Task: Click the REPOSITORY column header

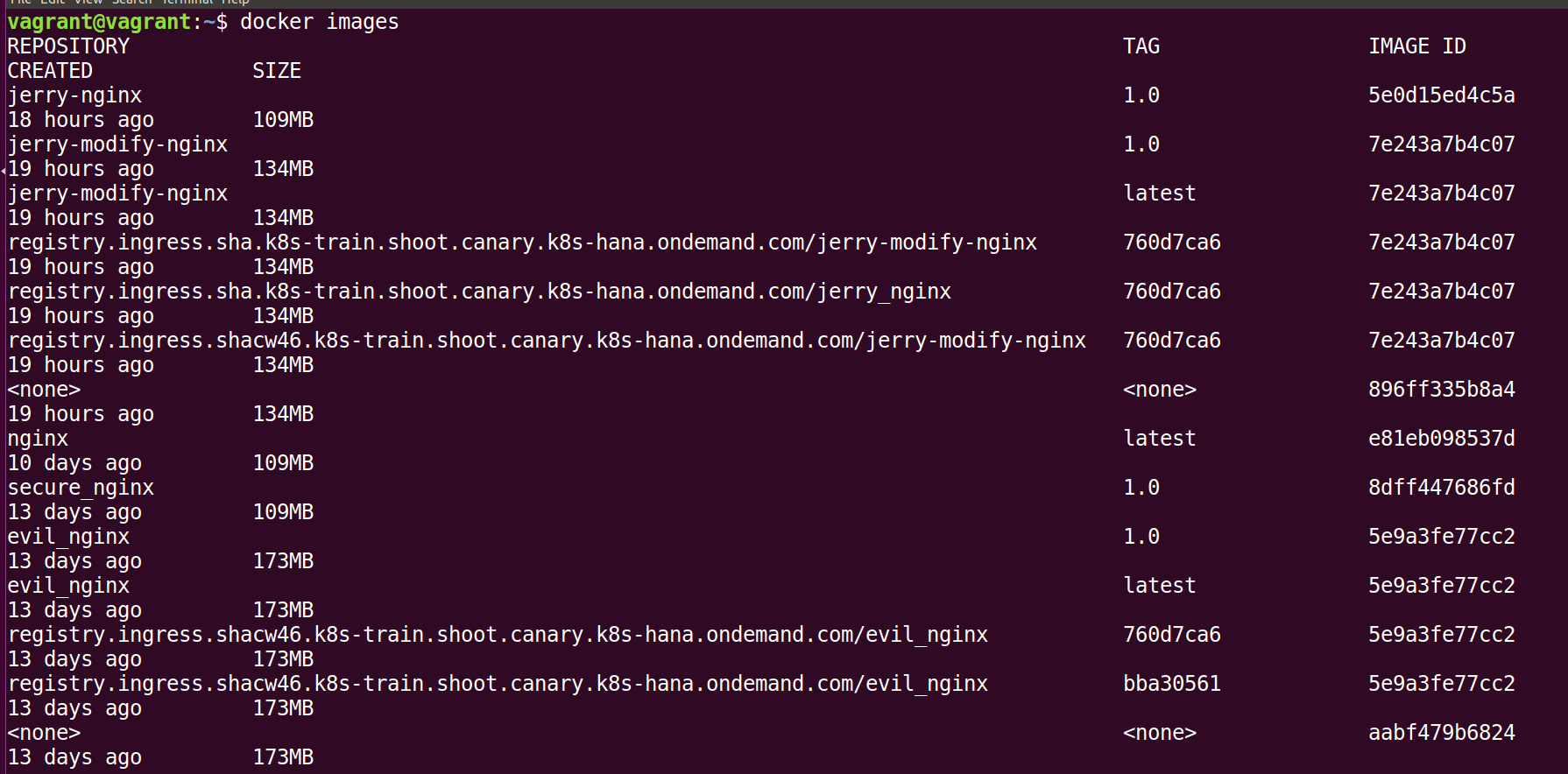Action: (x=68, y=46)
